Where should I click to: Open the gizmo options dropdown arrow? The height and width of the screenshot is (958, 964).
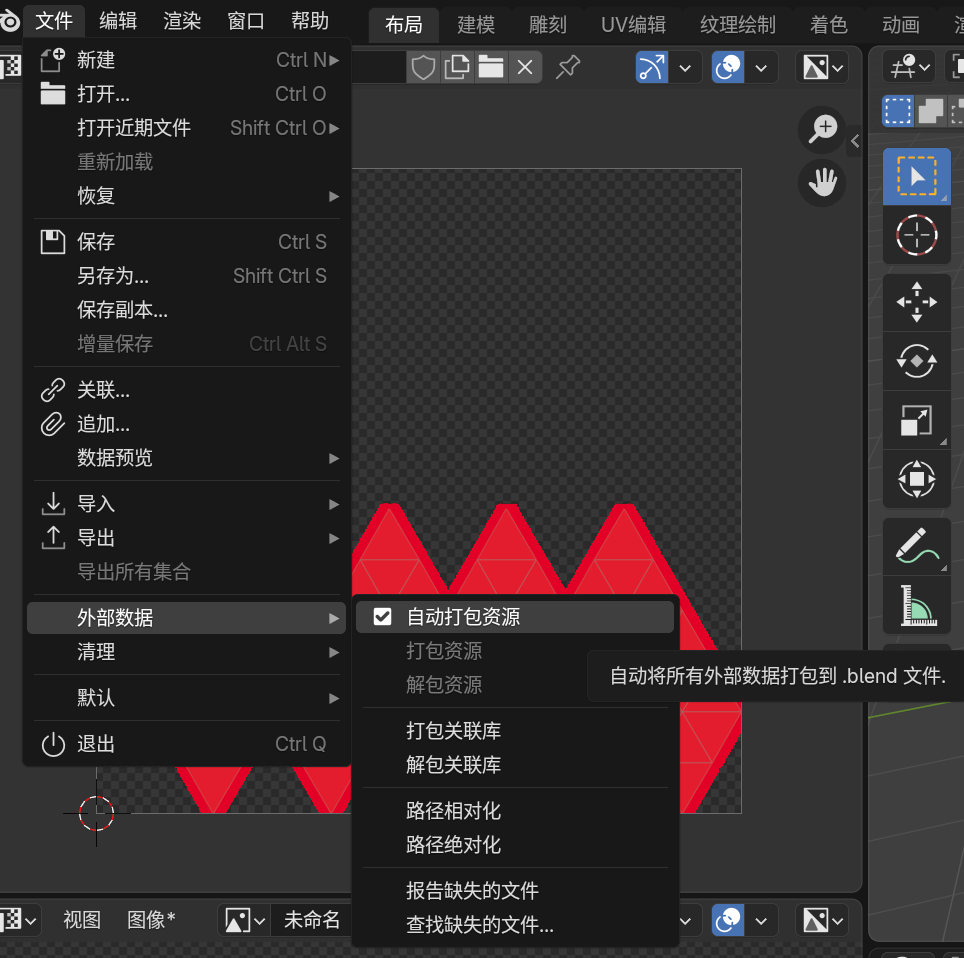tap(685, 67)
